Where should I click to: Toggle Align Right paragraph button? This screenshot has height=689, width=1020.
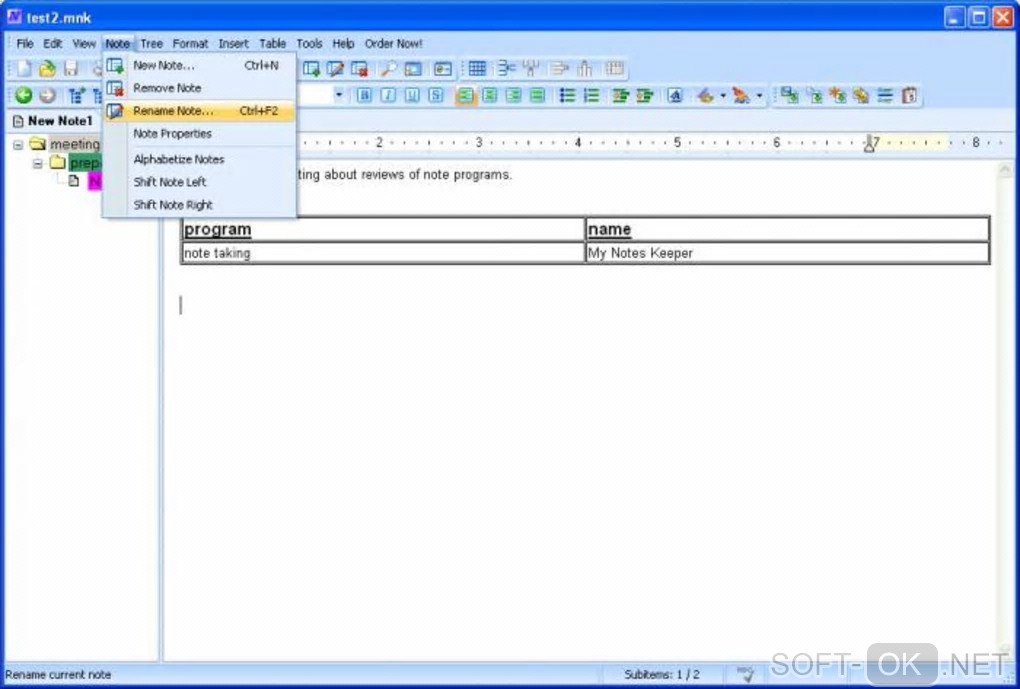(513, 96)
